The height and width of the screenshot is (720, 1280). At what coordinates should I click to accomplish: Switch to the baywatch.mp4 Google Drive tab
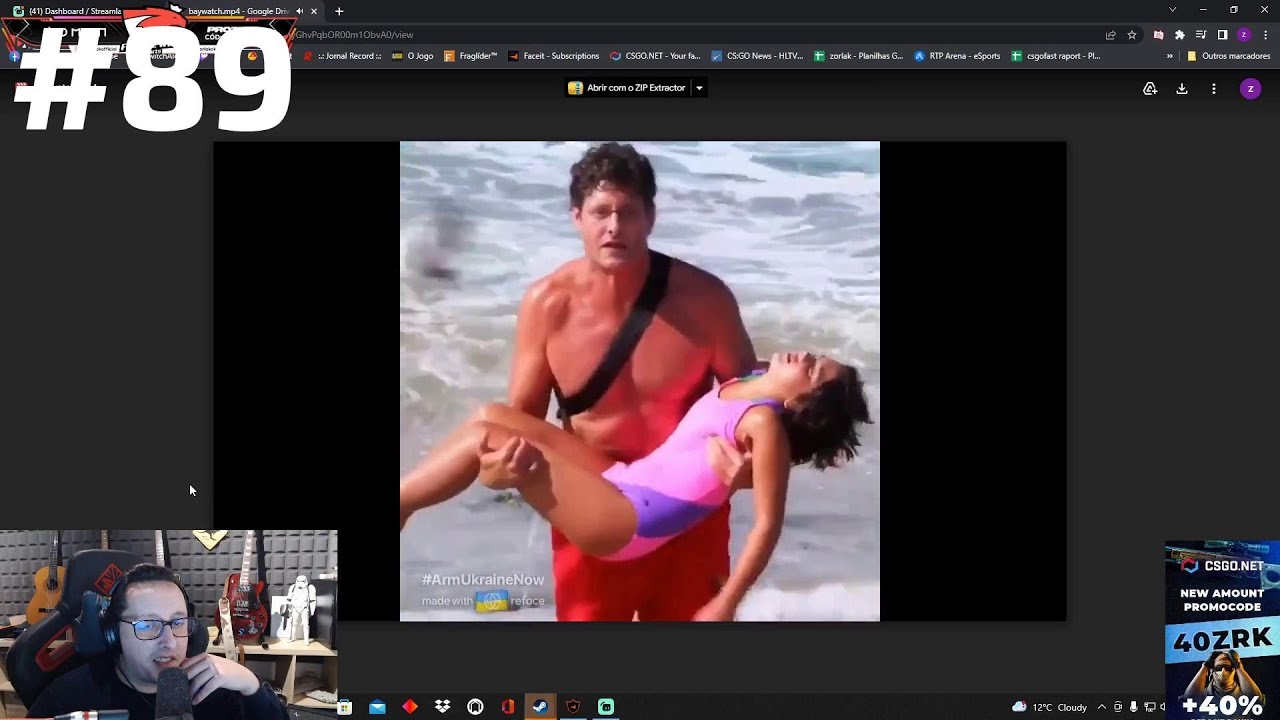point(237,11)
